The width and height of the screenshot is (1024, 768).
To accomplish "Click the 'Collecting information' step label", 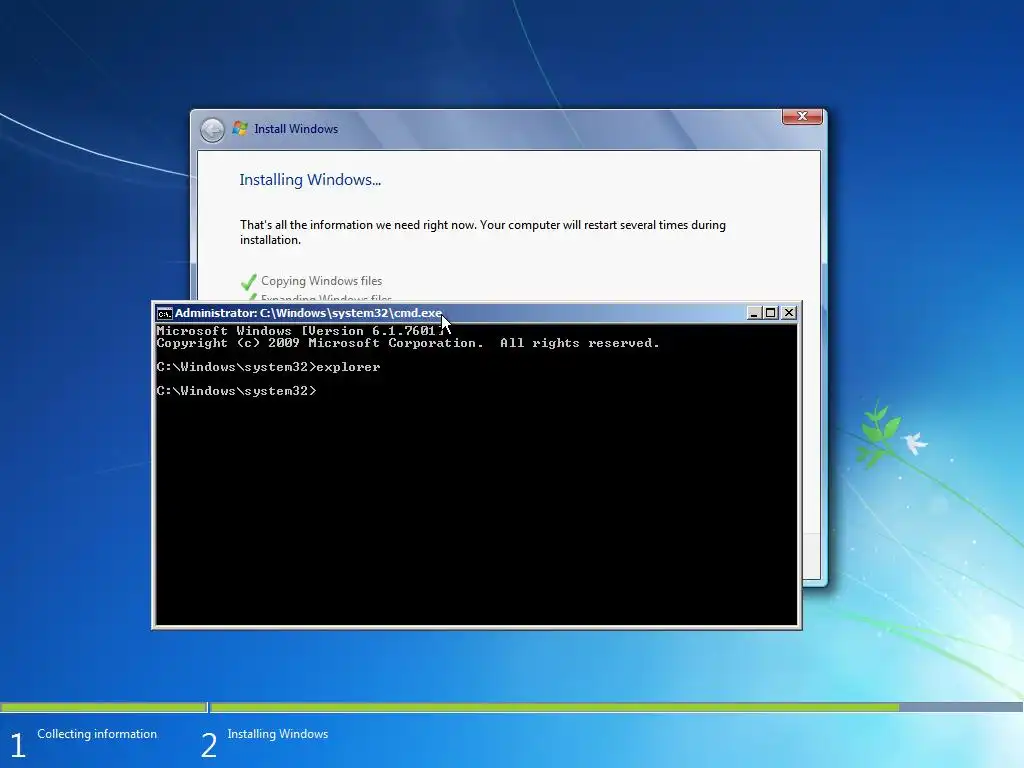I will (x=97, y=734).
